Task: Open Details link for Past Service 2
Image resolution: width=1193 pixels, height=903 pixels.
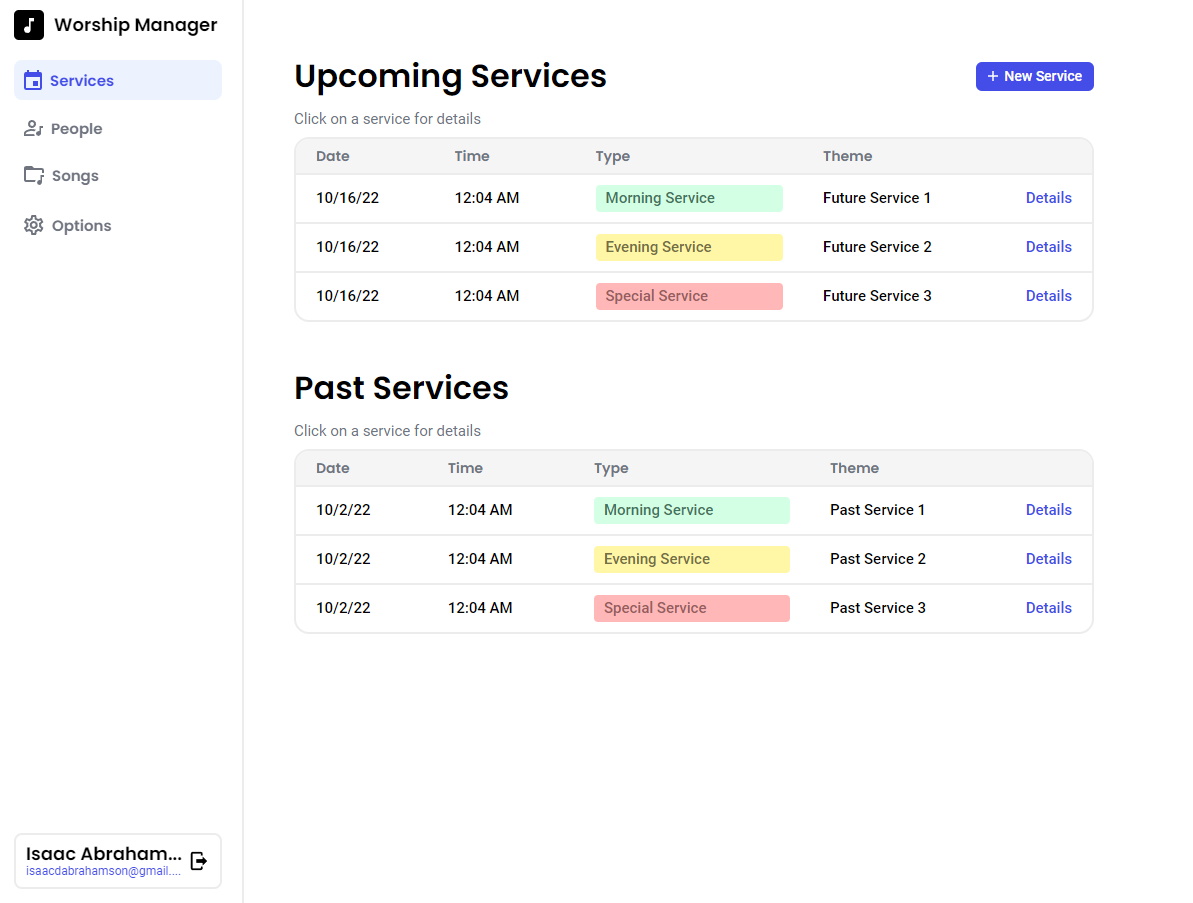Action: (x=1048, y=559)
